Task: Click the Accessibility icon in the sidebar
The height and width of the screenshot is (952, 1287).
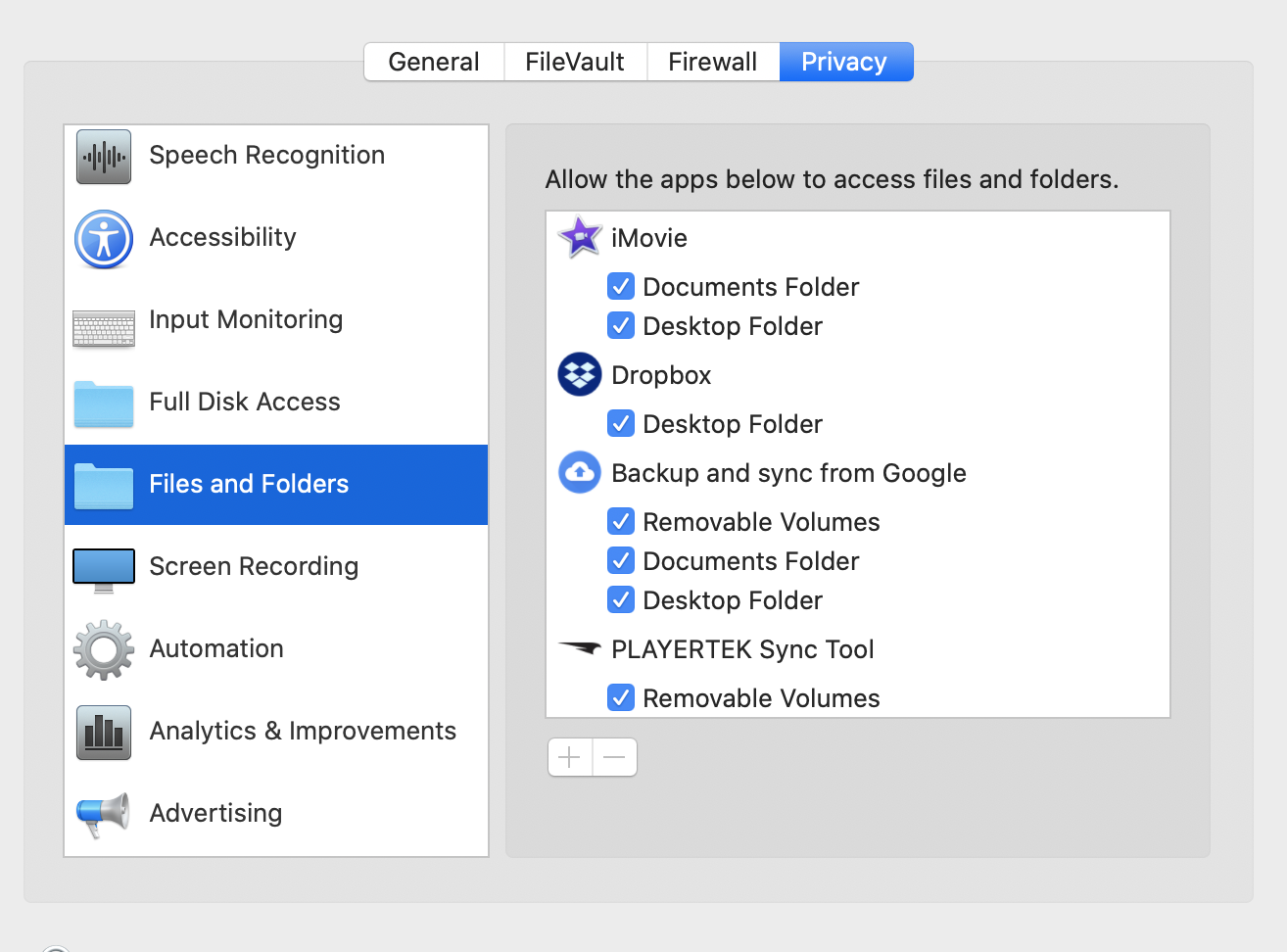Action: (x=104, y=239)
